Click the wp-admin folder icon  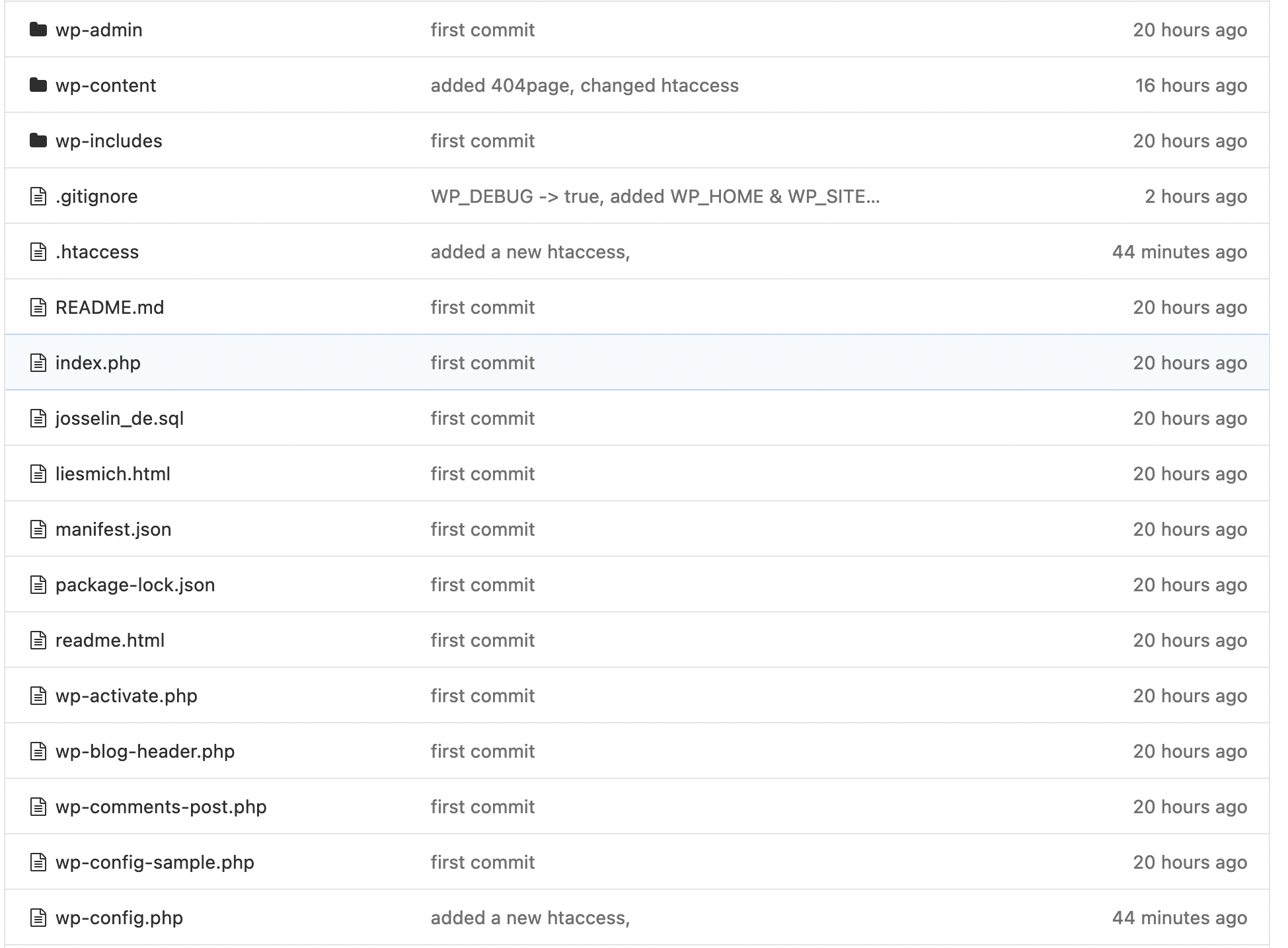(38, 30)
